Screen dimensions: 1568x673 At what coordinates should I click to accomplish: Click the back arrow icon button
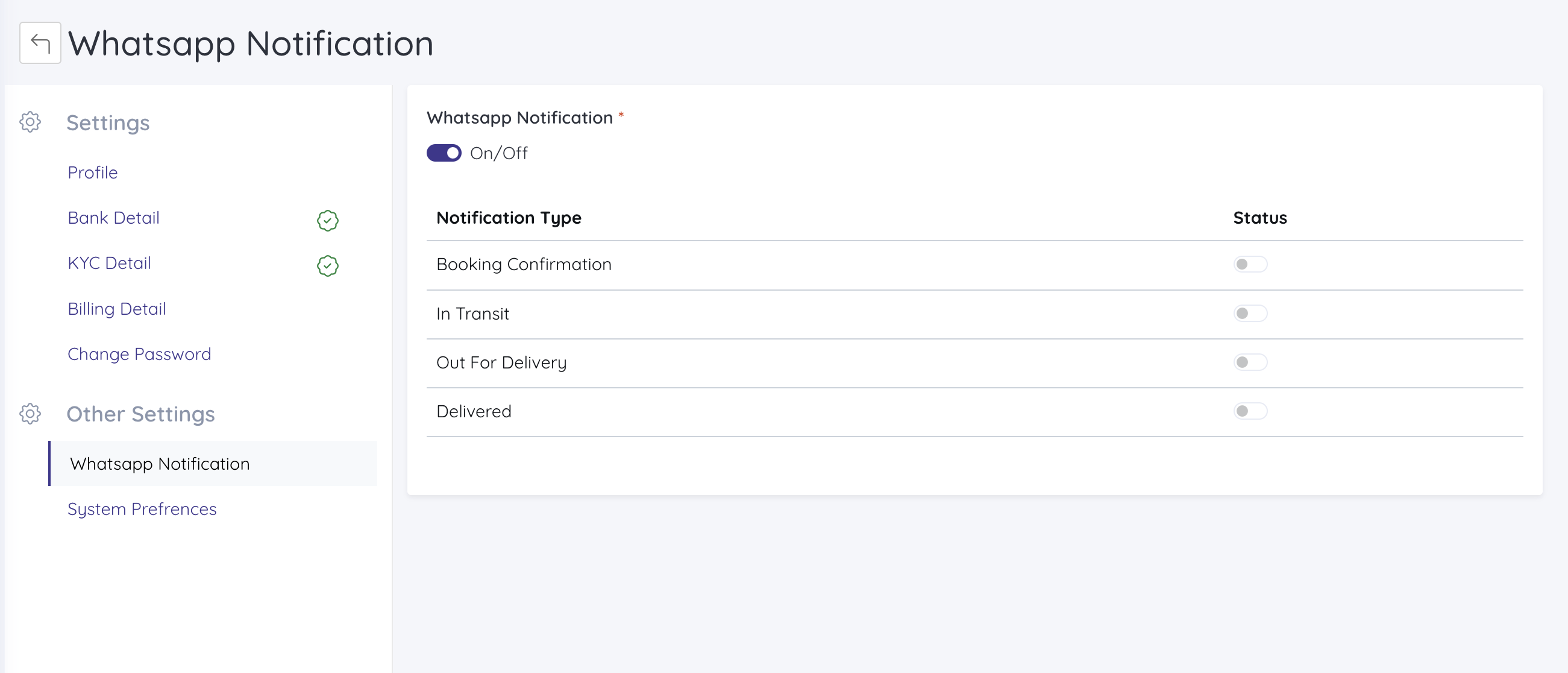click(40, 43)
